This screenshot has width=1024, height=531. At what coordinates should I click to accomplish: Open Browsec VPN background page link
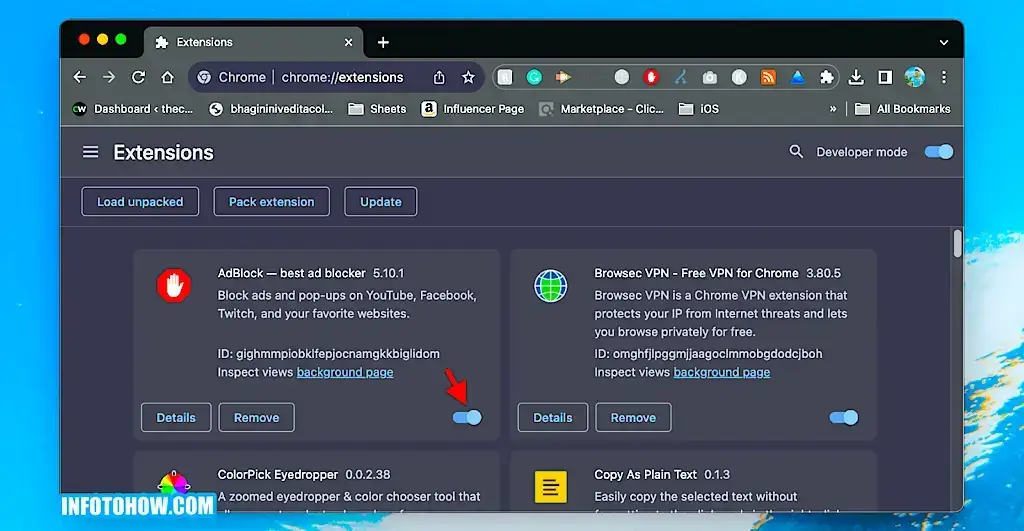pyautogui.click(x=722, y=372)
